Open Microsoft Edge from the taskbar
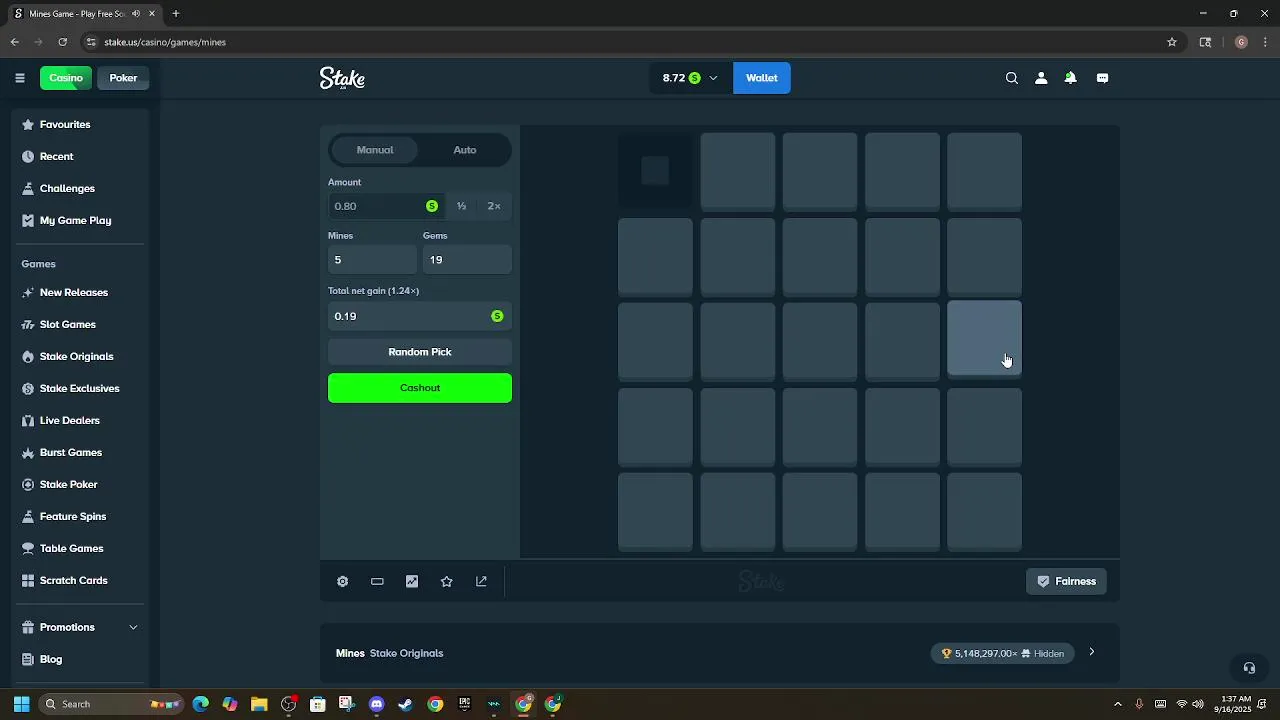Screen dimensions: 1280x720 pyautogui.click(x=201, y=704)
